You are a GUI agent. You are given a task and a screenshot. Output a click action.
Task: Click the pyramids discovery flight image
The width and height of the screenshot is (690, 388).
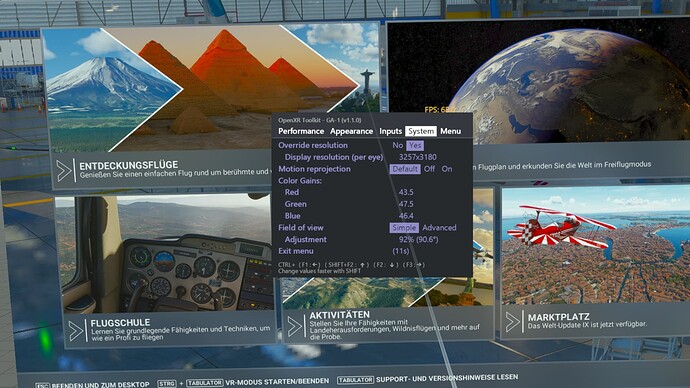tap(211, 88)
